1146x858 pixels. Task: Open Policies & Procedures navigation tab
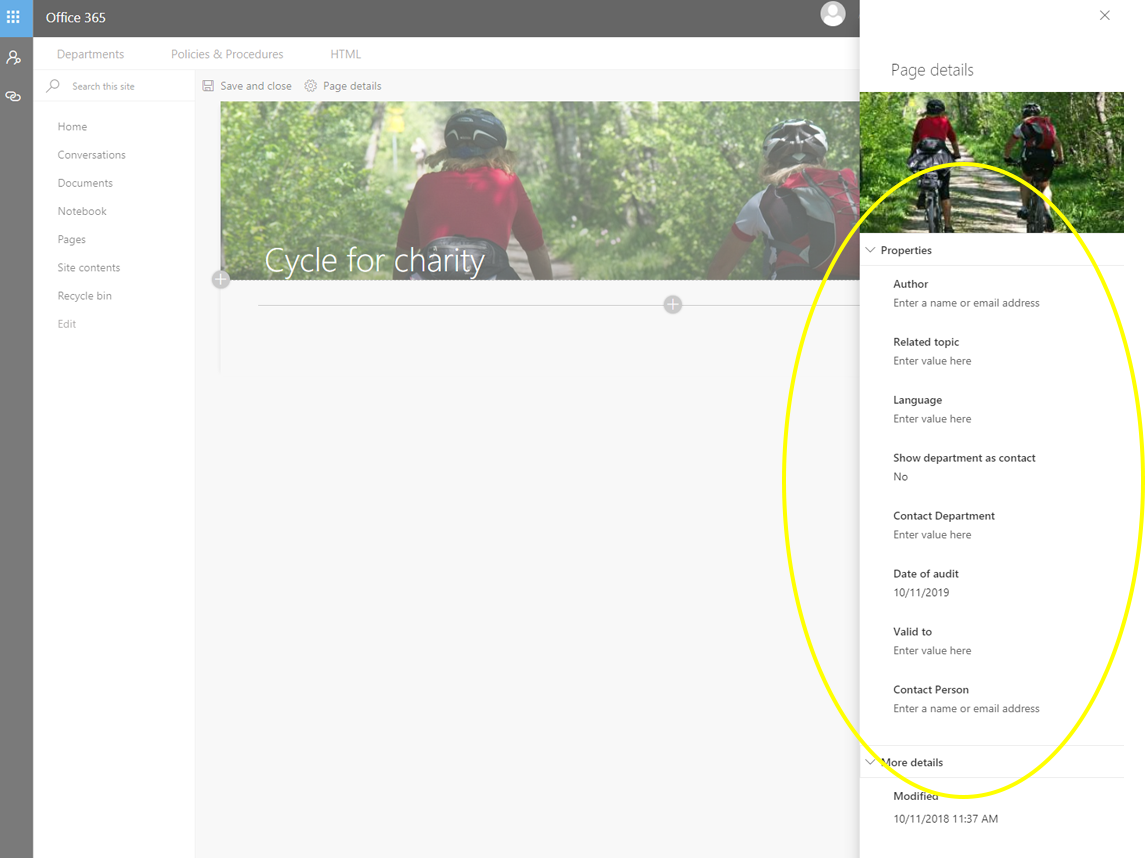click(227, 54)
